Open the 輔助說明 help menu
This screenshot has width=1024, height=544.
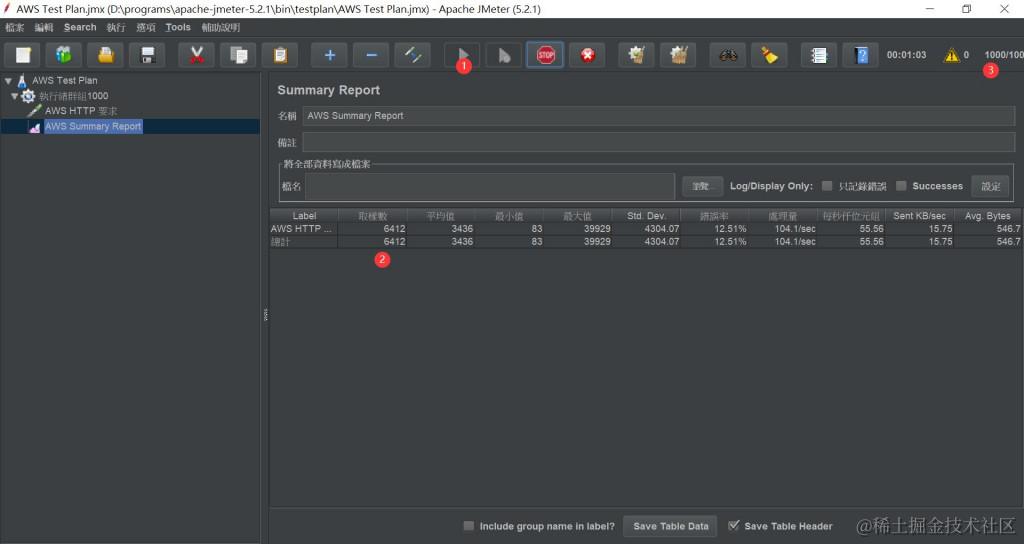221,27
